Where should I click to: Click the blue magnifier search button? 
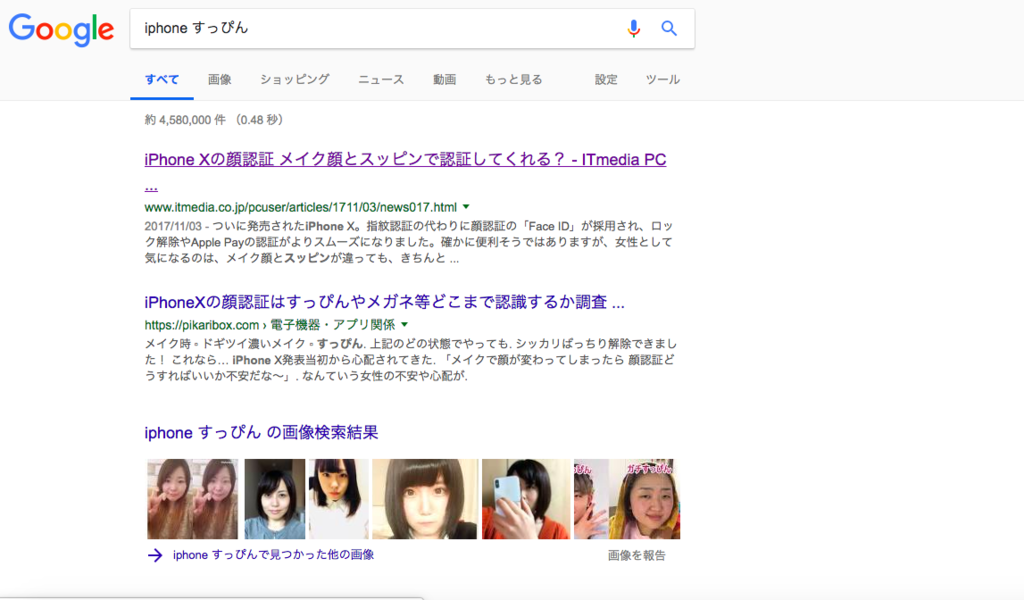(669, 28)
